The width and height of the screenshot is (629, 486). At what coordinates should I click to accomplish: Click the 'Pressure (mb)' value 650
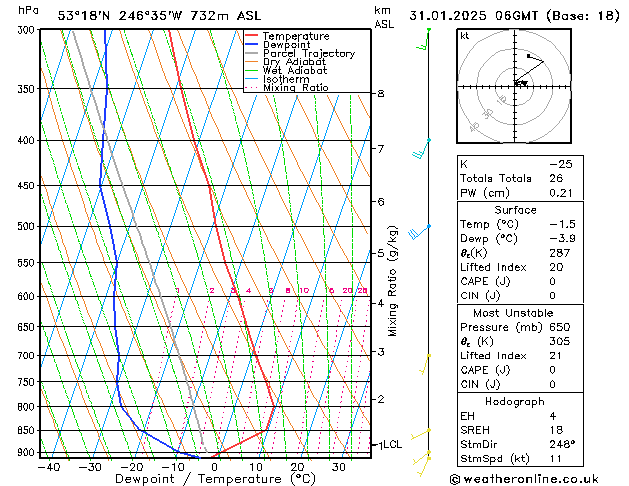tap(560, 327)
